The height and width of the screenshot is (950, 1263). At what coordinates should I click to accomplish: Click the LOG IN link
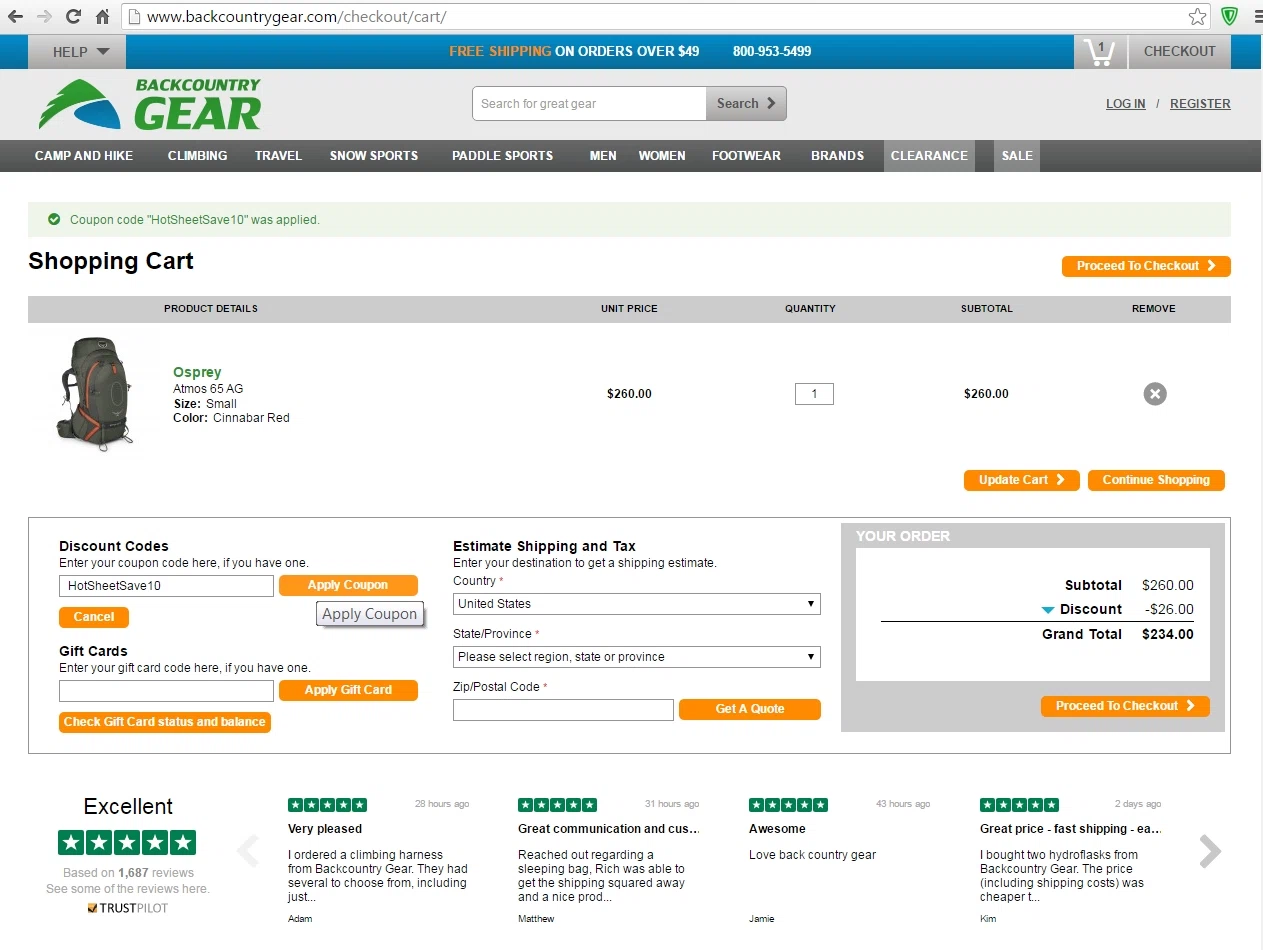click(x=1126, y=104)
